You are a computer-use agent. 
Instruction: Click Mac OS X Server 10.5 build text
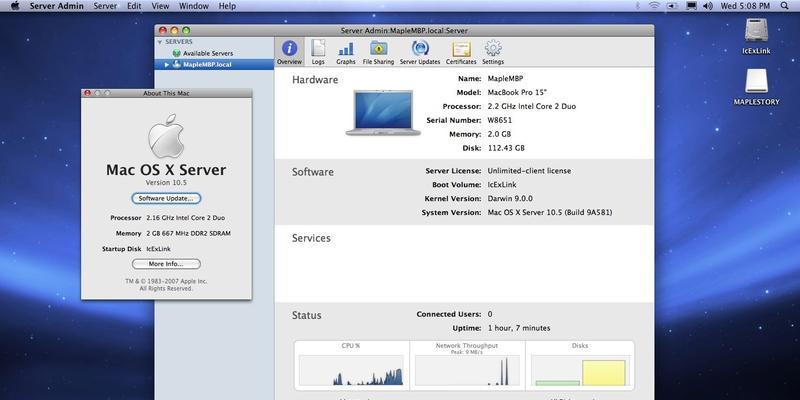550,212
